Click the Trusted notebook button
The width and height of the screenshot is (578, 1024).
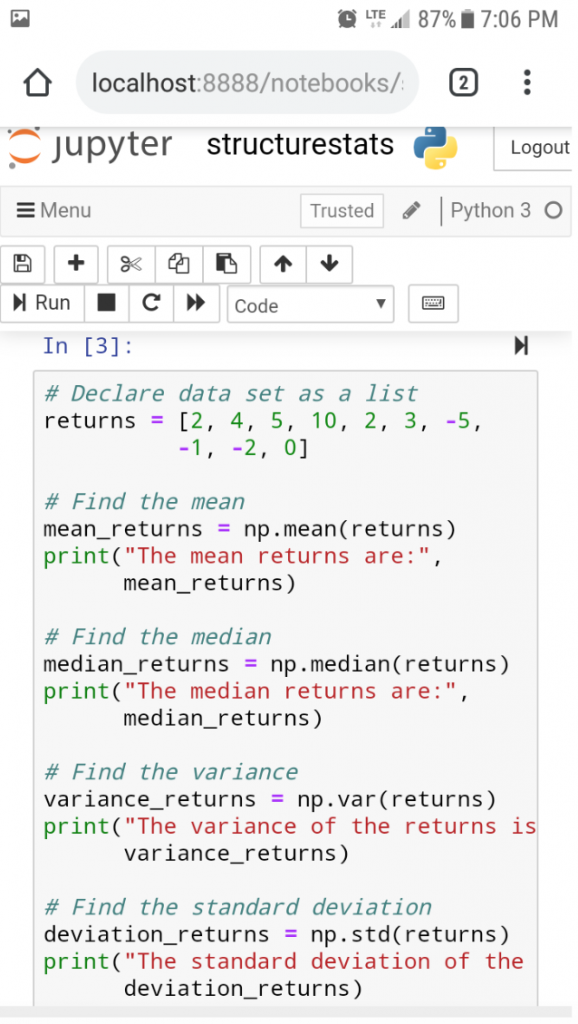pyautogui.click(x=342, y=211)
